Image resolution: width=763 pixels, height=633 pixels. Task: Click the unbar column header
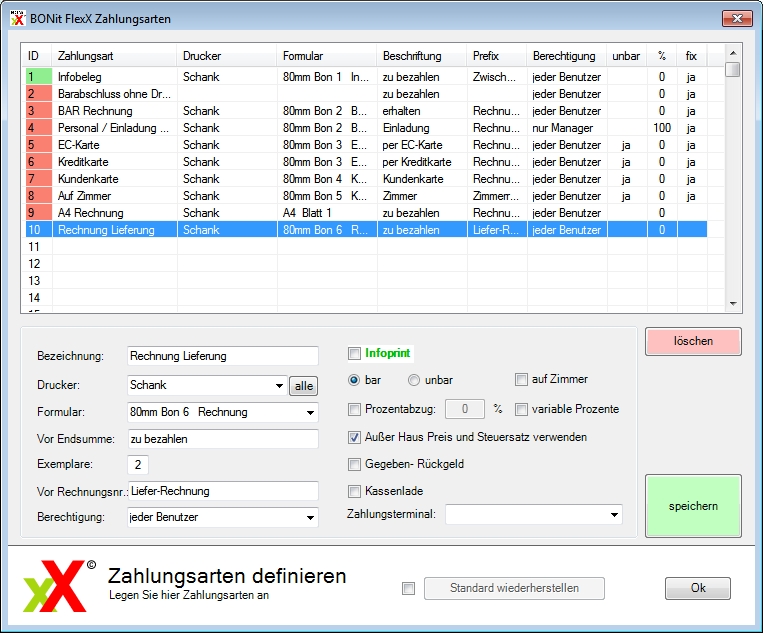pos(627,56)
